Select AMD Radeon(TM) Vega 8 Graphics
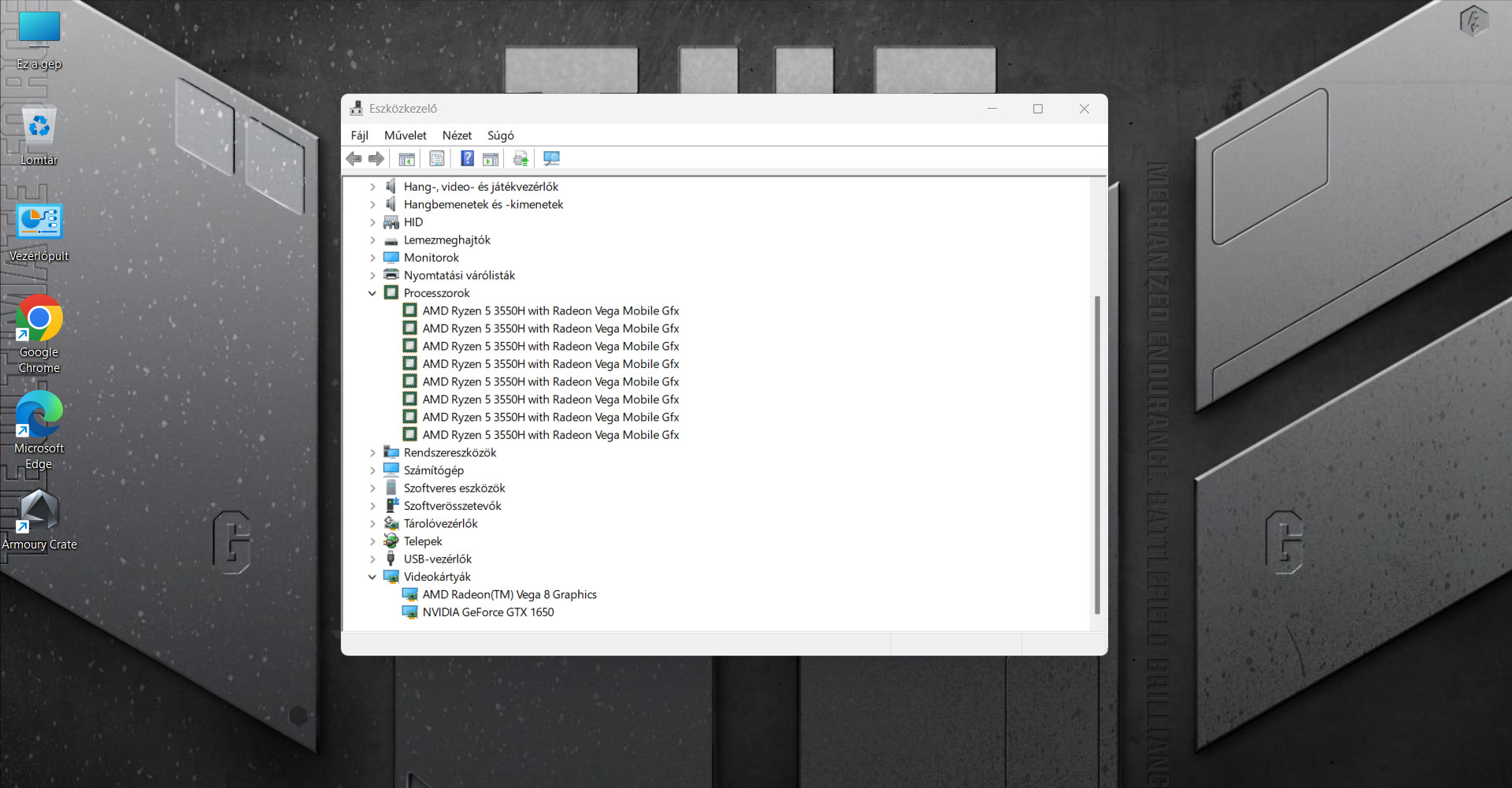 pos(510,594)
